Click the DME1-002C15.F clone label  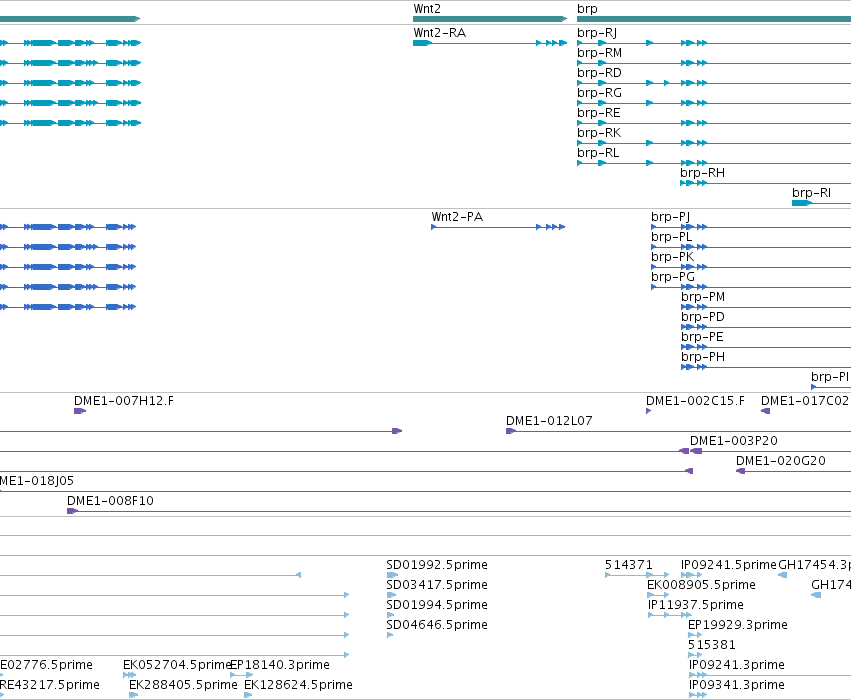tap(695, 401)
